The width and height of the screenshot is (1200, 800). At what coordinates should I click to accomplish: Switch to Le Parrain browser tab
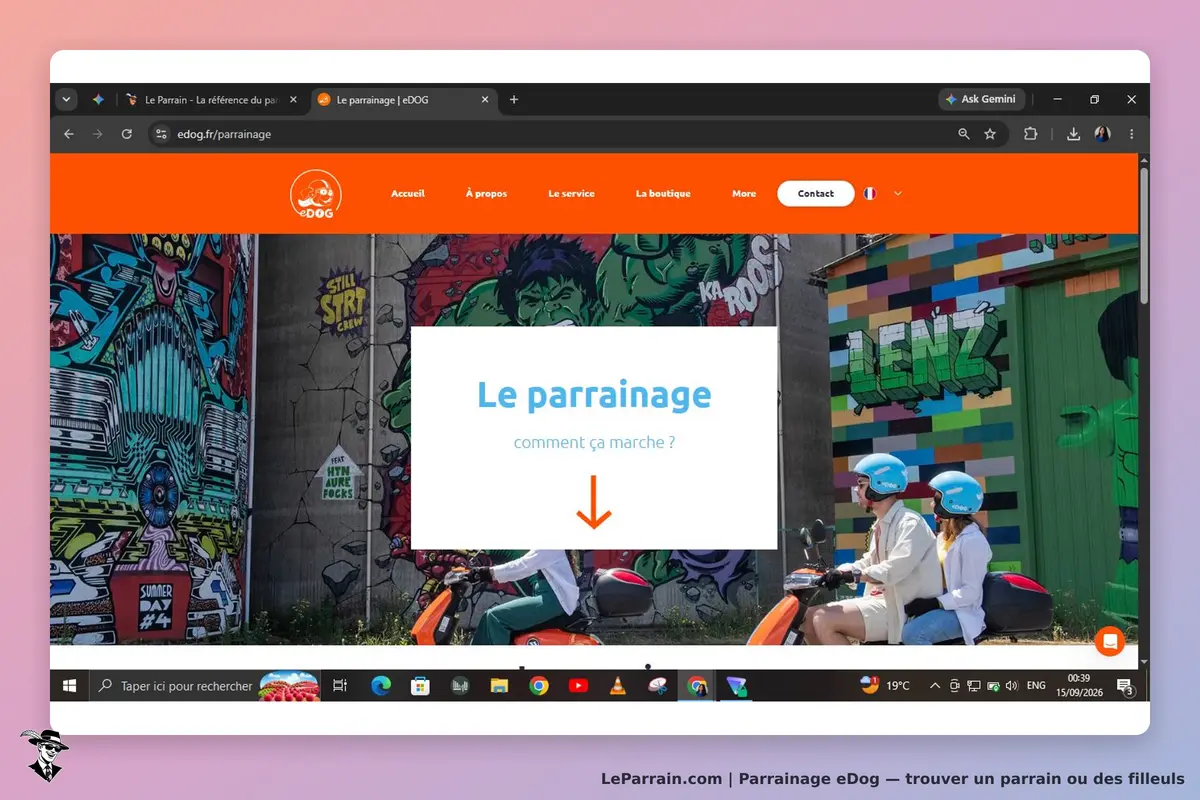point(210,100)
